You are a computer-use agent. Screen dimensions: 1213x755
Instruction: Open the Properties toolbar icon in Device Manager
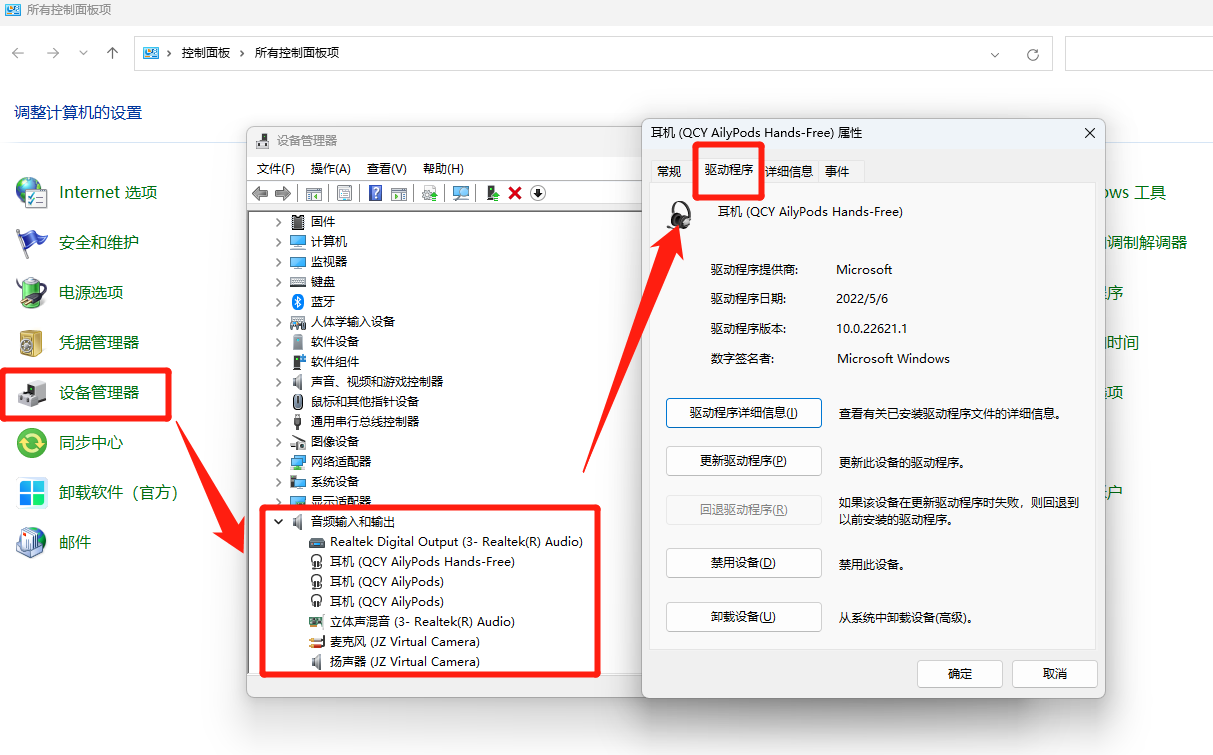pyautogui.click(x=344, y=193)
